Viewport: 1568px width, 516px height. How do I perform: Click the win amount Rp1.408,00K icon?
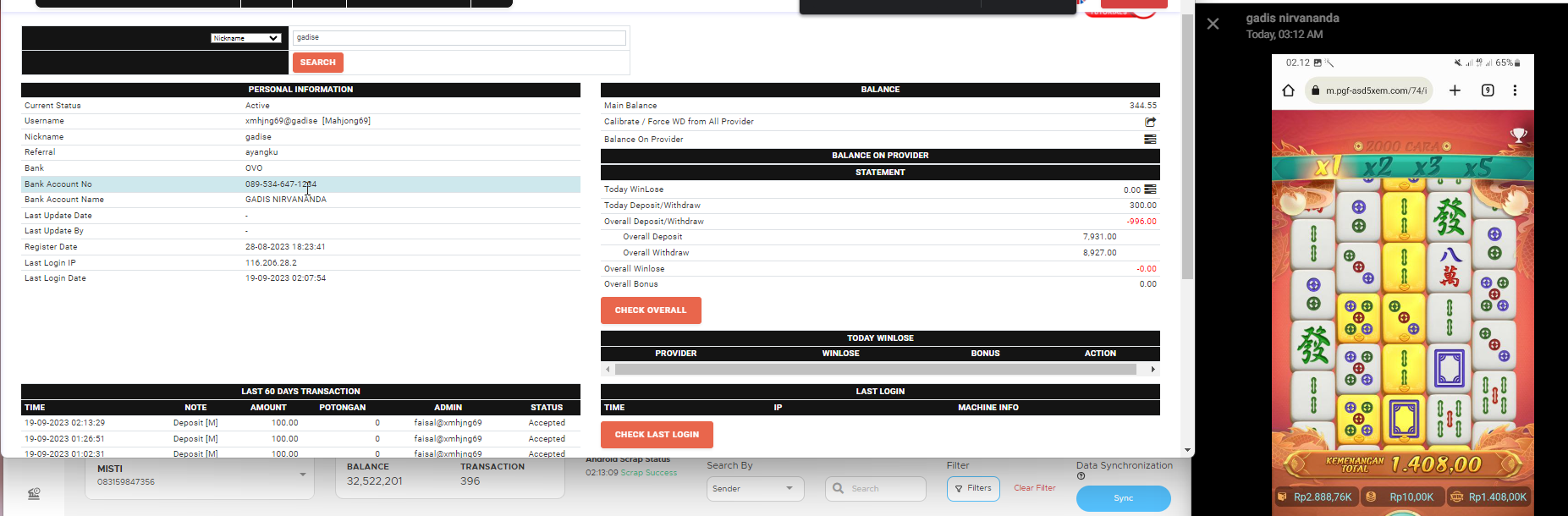[1456, 497]
